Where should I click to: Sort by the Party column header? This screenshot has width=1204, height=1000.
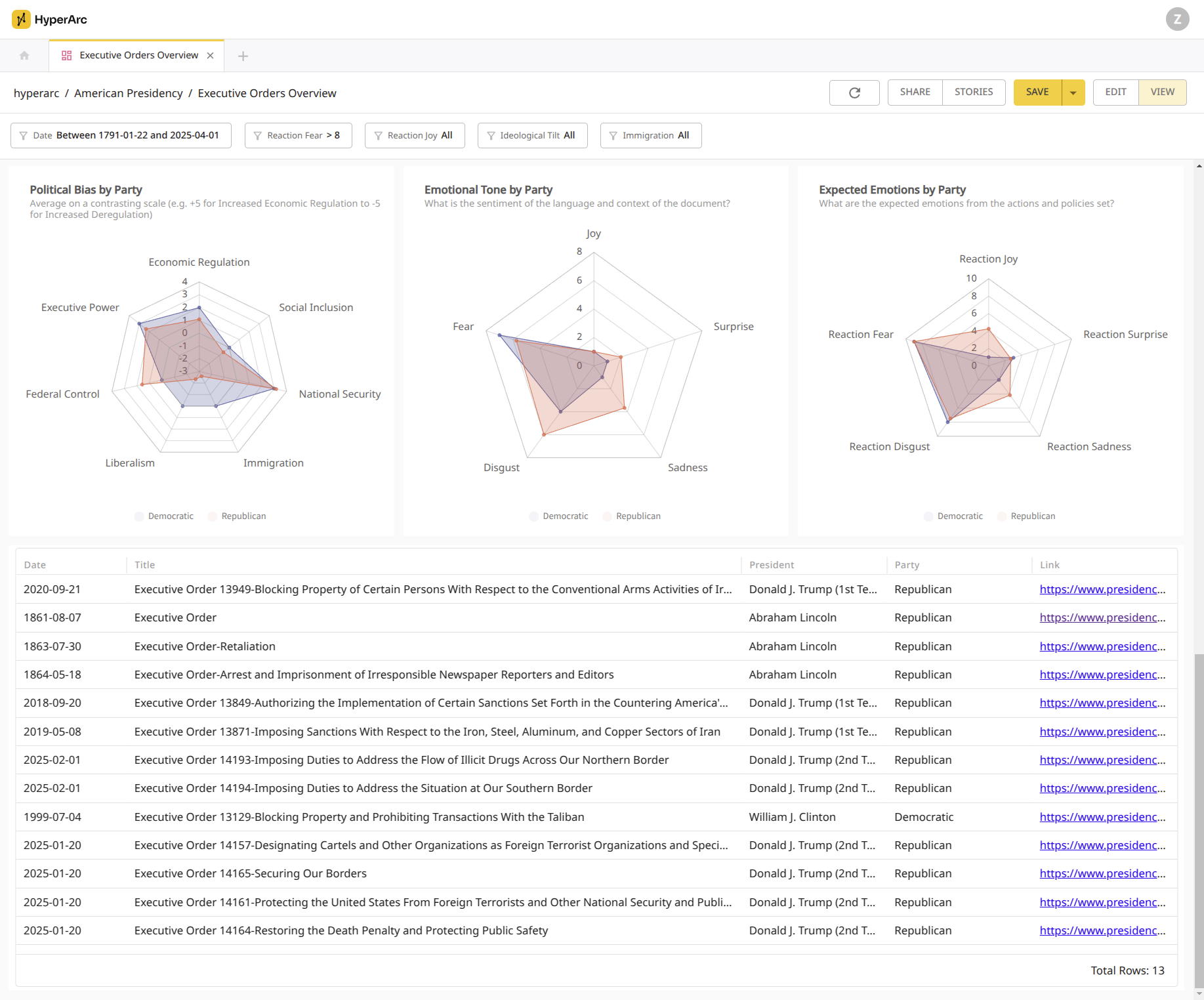pos(907,565)
